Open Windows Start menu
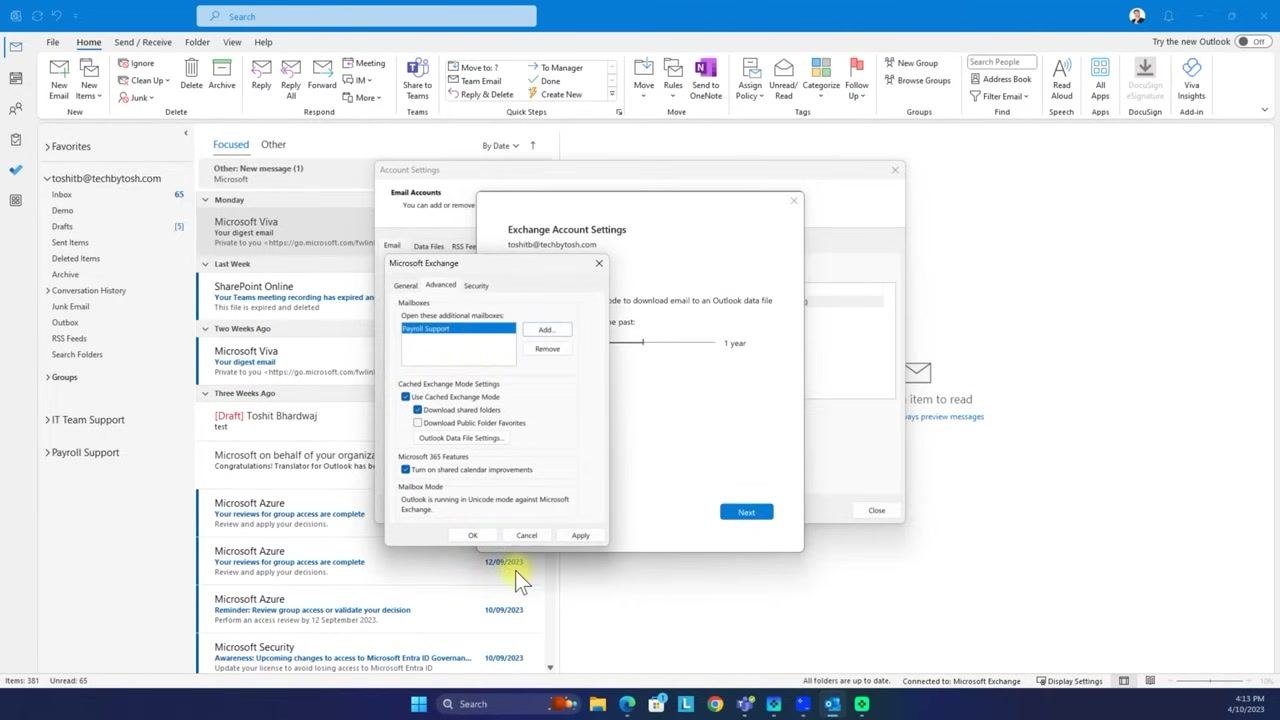This screenshot has width=1280, height=720. pyautogui.click(x=418, y=704)
